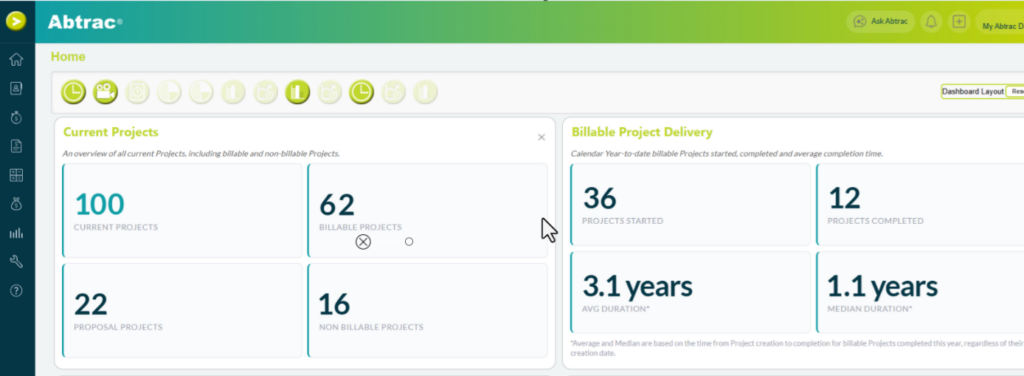This screenshot has height=376, width=1024.
Task: Click the plus quick-add icon in the header
Action: point(959,22)
